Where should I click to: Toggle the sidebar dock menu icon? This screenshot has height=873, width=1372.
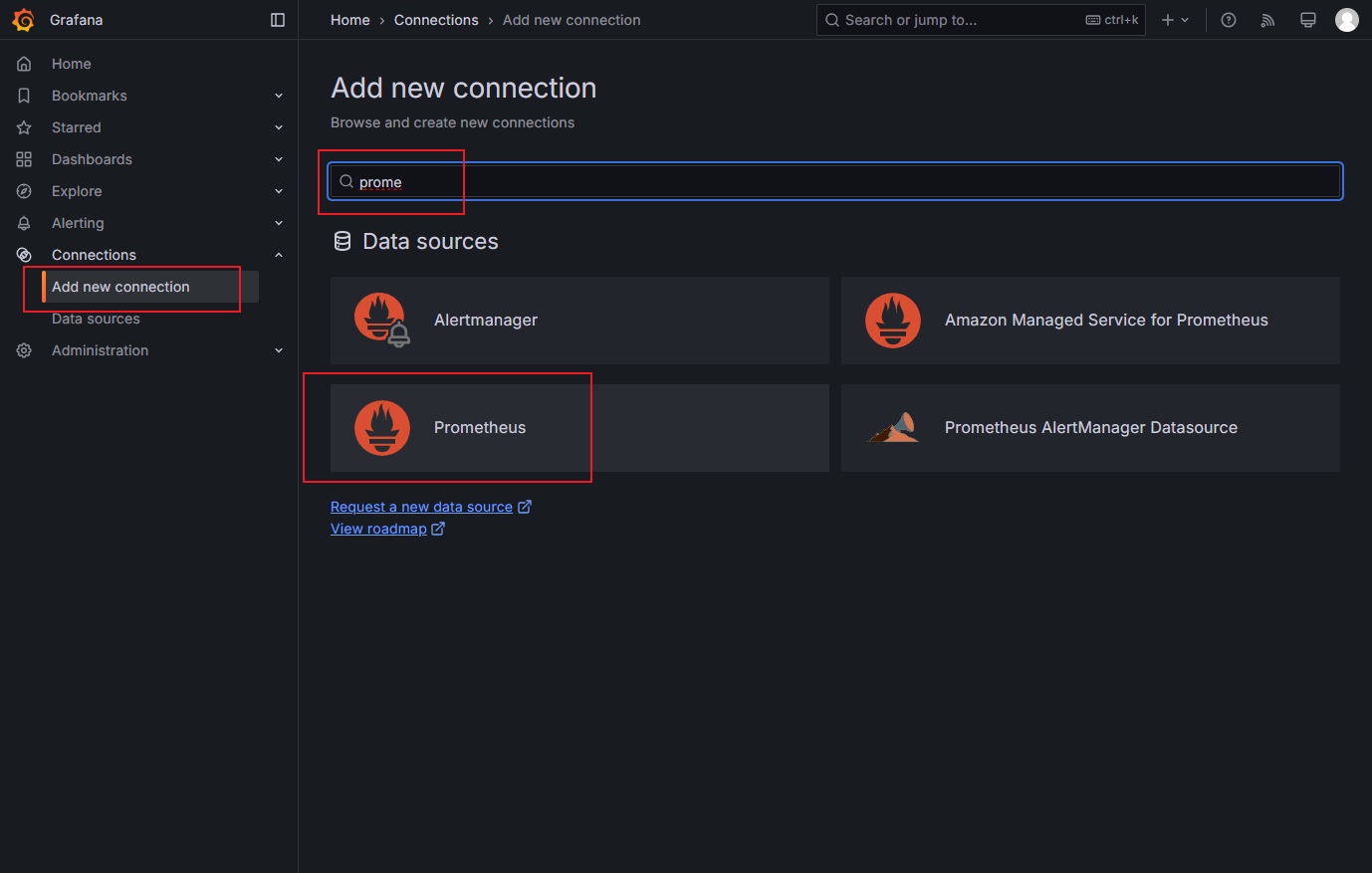coord(278,20)
